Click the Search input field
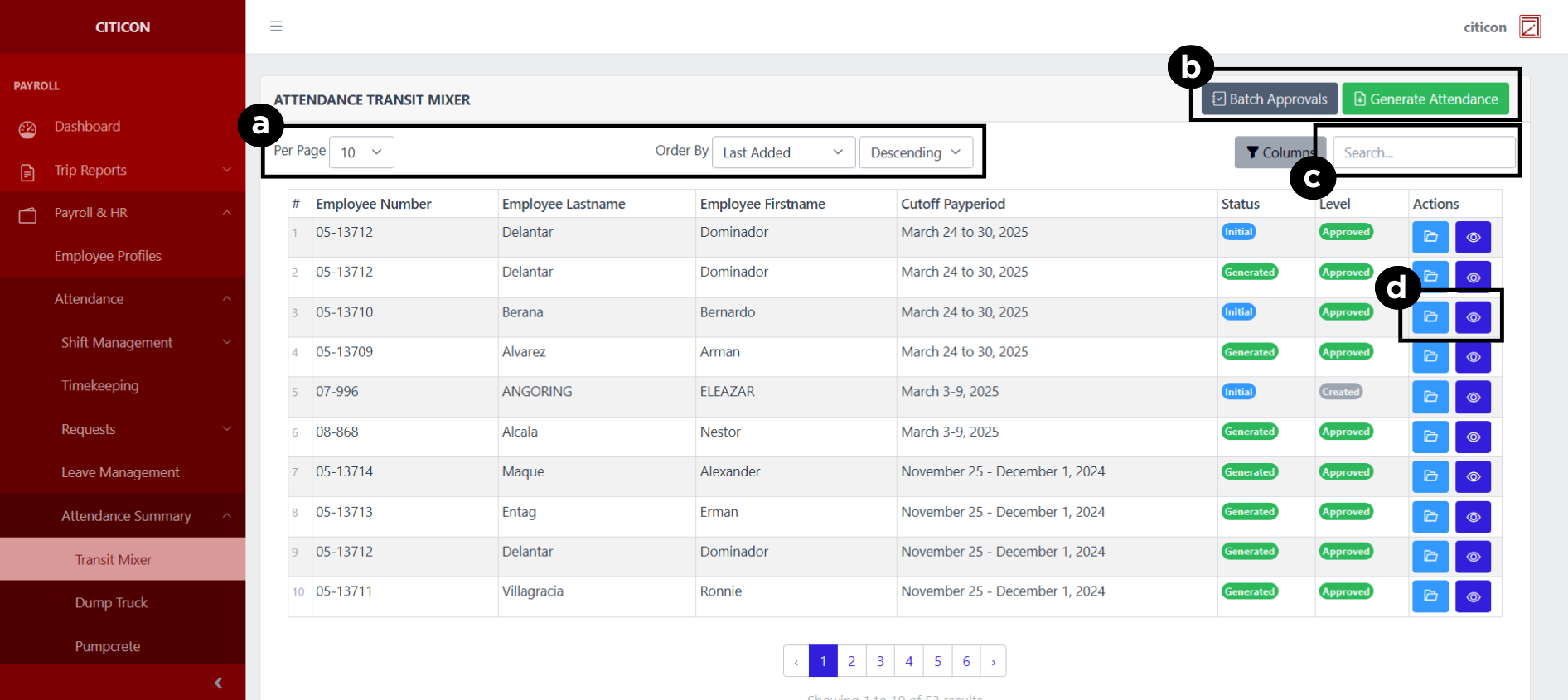This screenshot has width=1568, height=700. tap(1423, 152)
